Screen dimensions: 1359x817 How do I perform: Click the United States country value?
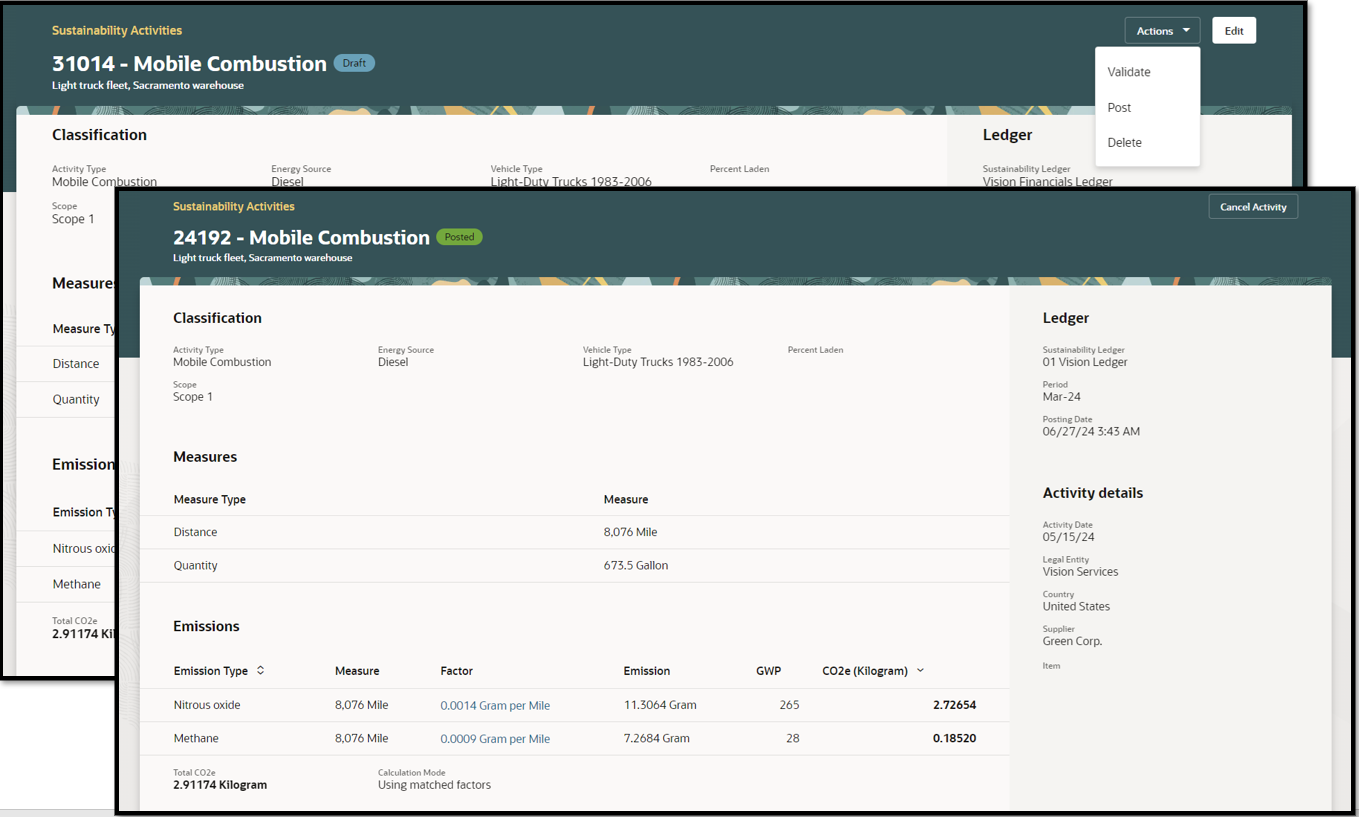[x=1076, y=606]
